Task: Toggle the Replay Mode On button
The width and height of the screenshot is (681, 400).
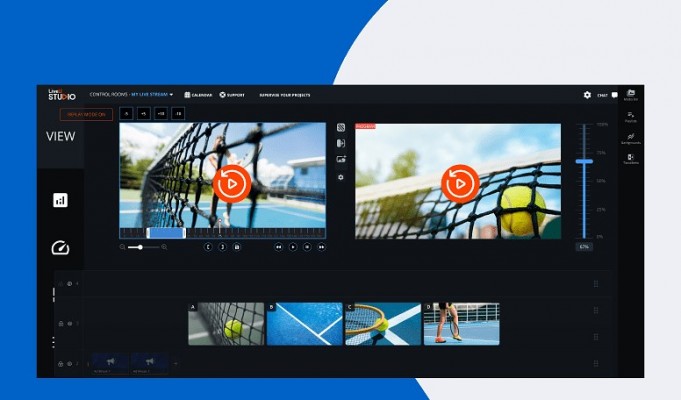Action: [x=85, y=114]
